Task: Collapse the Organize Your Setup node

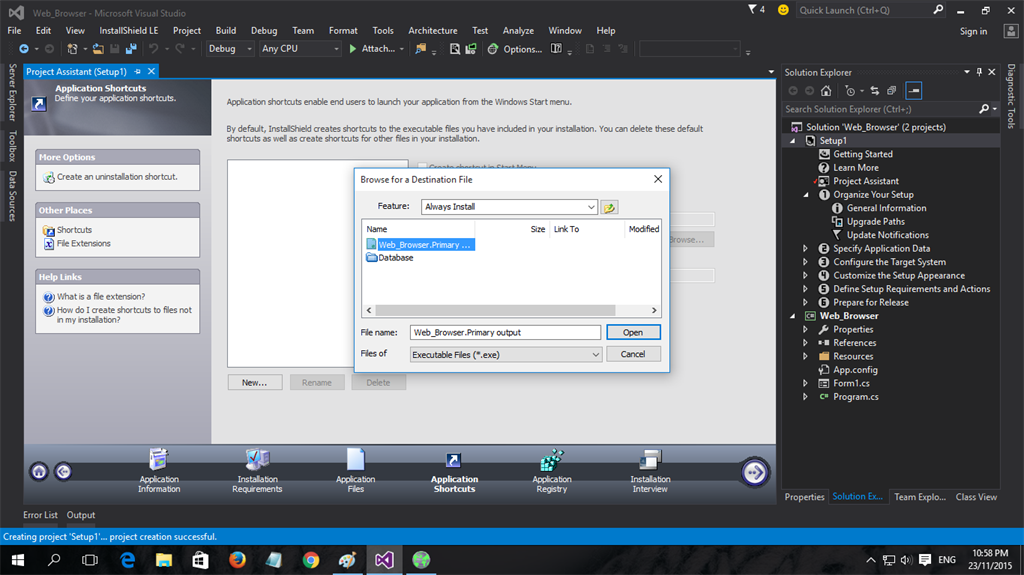Action: click(806, 195)
